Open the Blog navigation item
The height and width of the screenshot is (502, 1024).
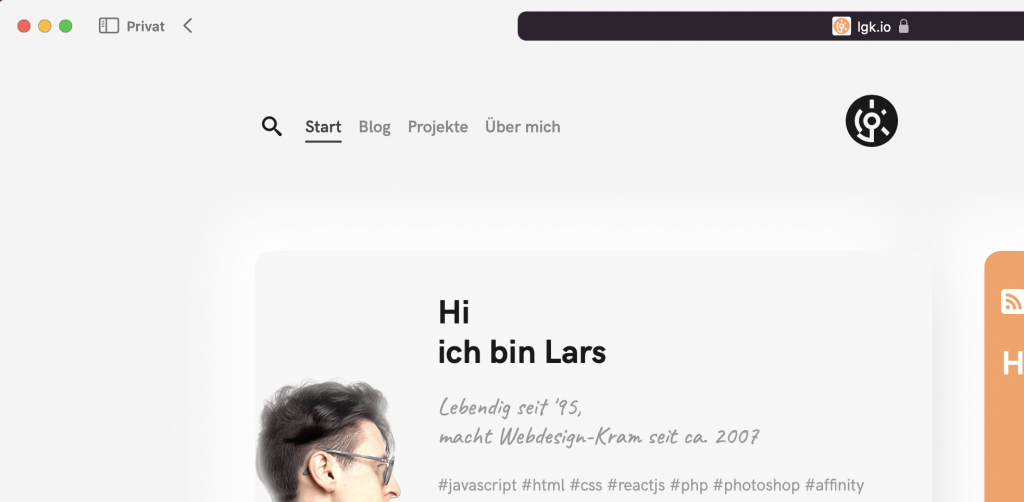(x=374, y=127)
